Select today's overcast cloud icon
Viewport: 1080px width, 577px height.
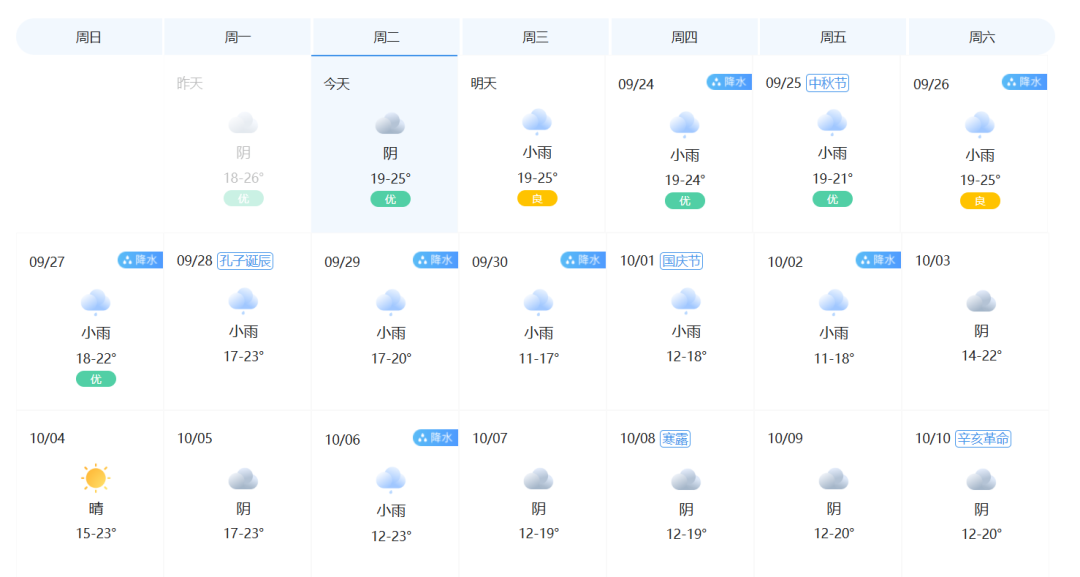pos(390,125)
